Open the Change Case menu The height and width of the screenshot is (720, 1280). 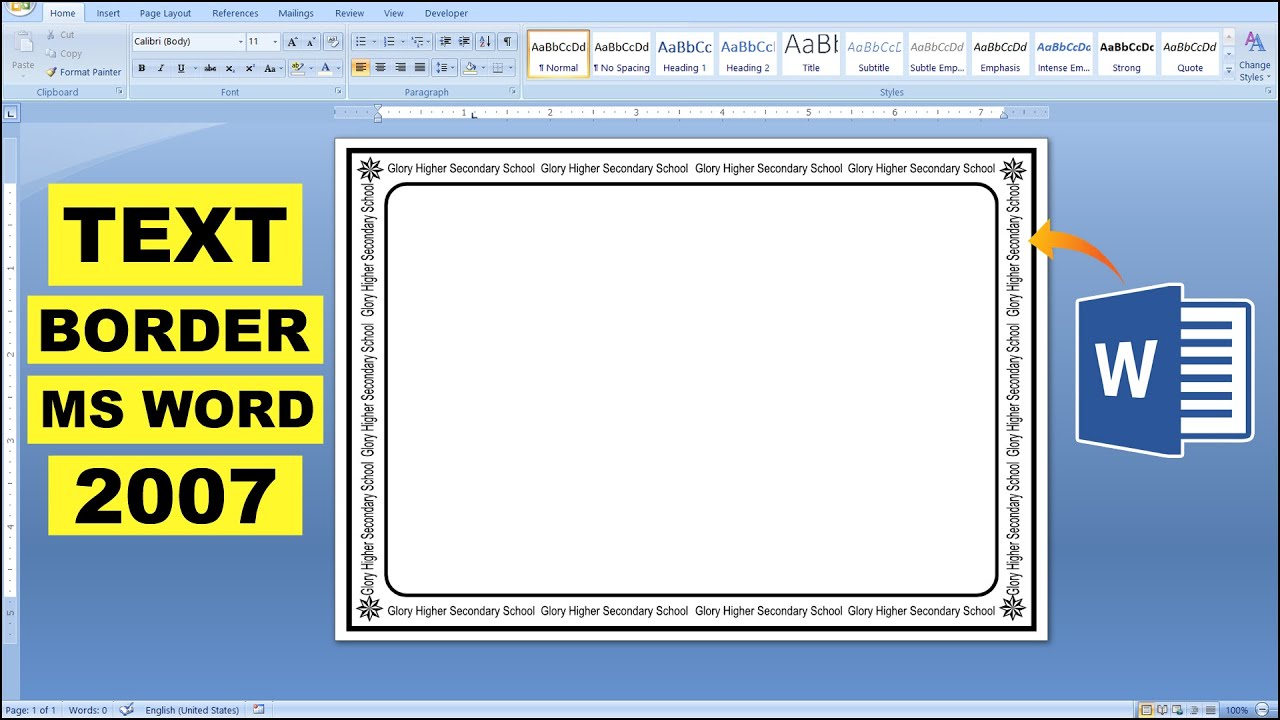[x=272, y=68]
